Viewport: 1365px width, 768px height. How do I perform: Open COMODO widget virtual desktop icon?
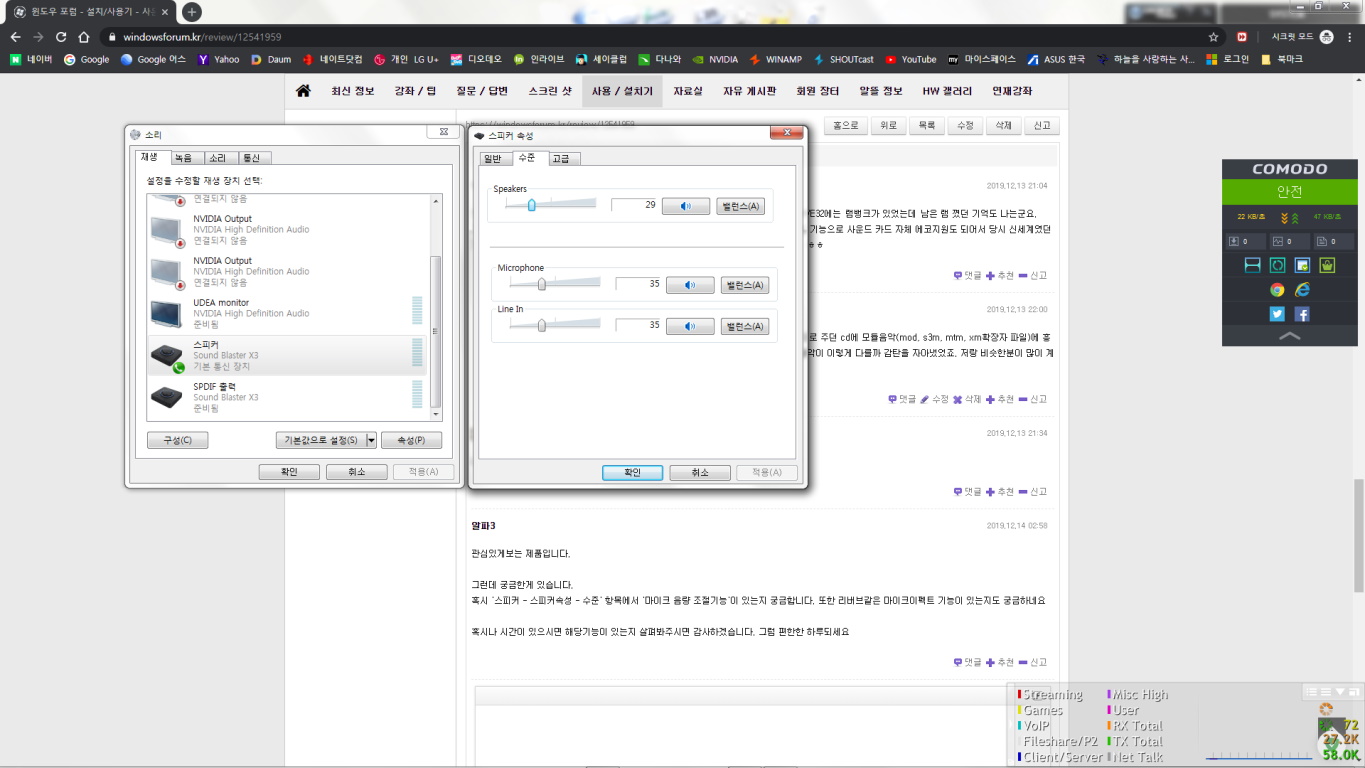pos(1252,265)
